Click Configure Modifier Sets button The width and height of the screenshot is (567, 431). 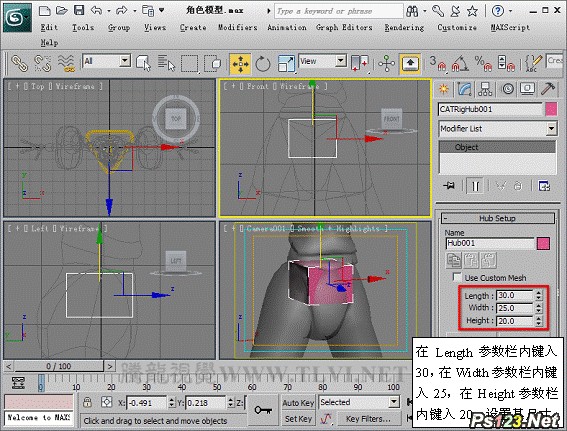coord(544,186)
